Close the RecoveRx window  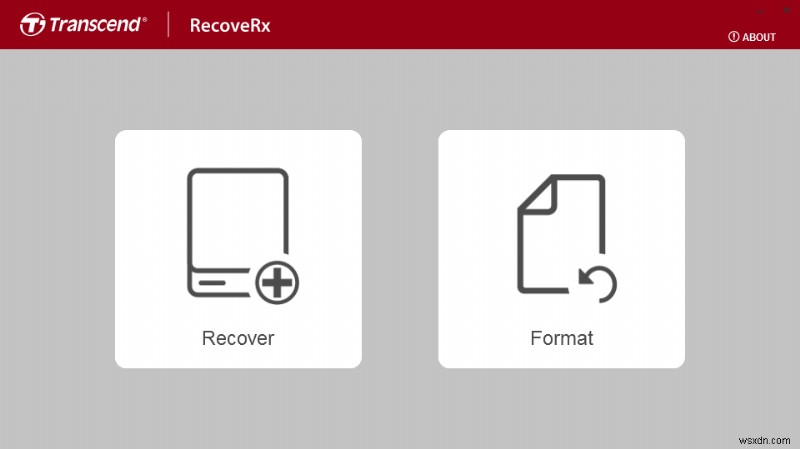point(787,10)
